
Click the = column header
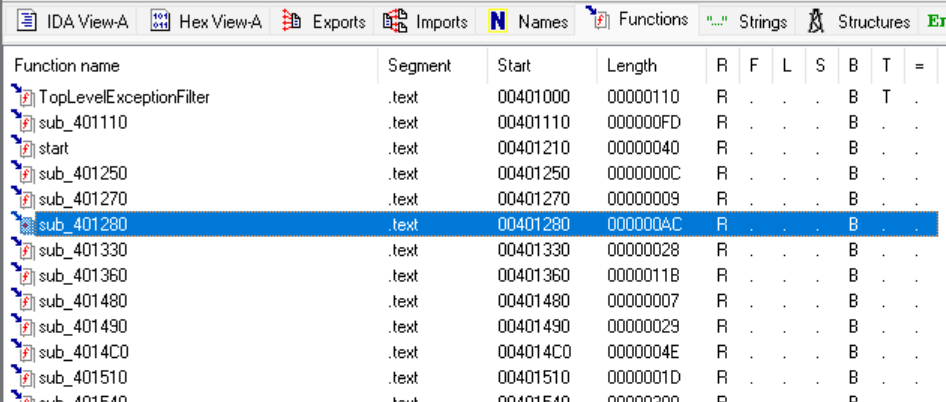click(919, 65)
